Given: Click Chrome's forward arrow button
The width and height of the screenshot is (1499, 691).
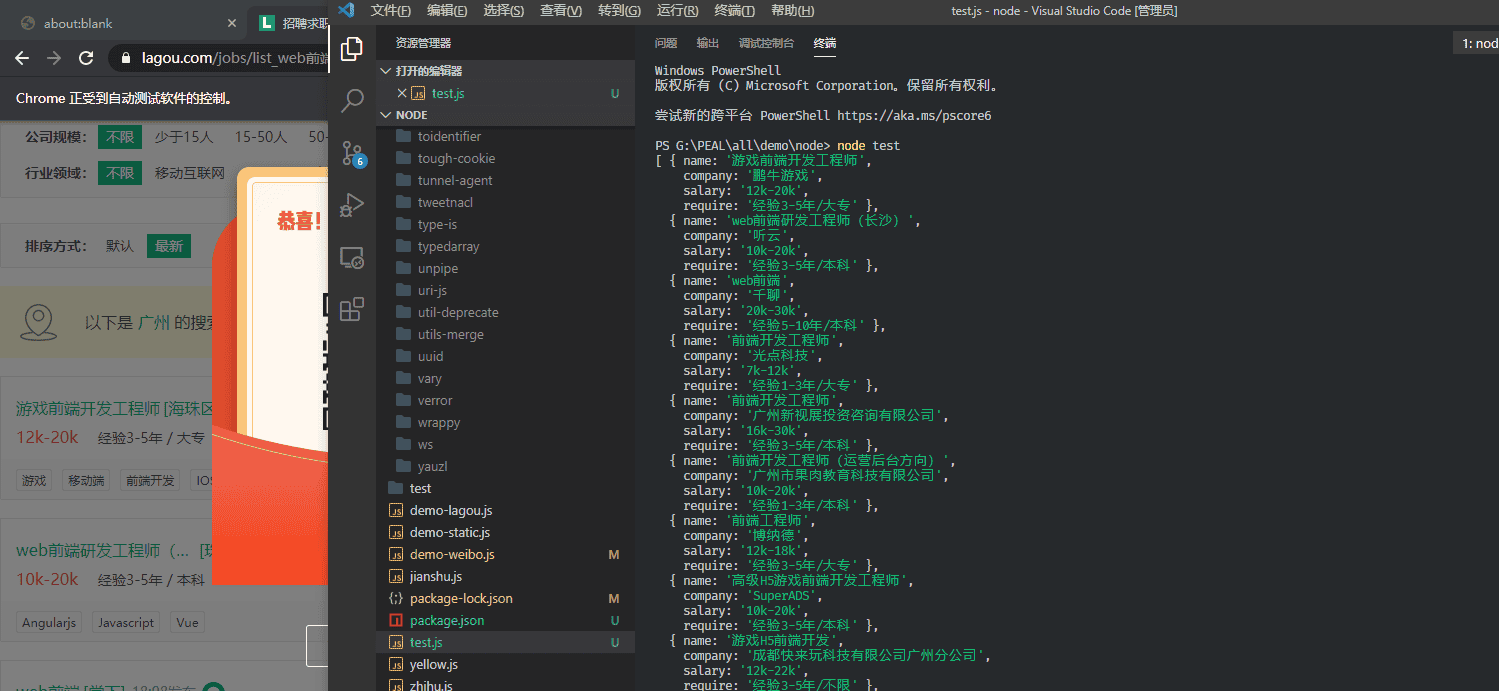Looking at the screenshot, I should 54,58.
